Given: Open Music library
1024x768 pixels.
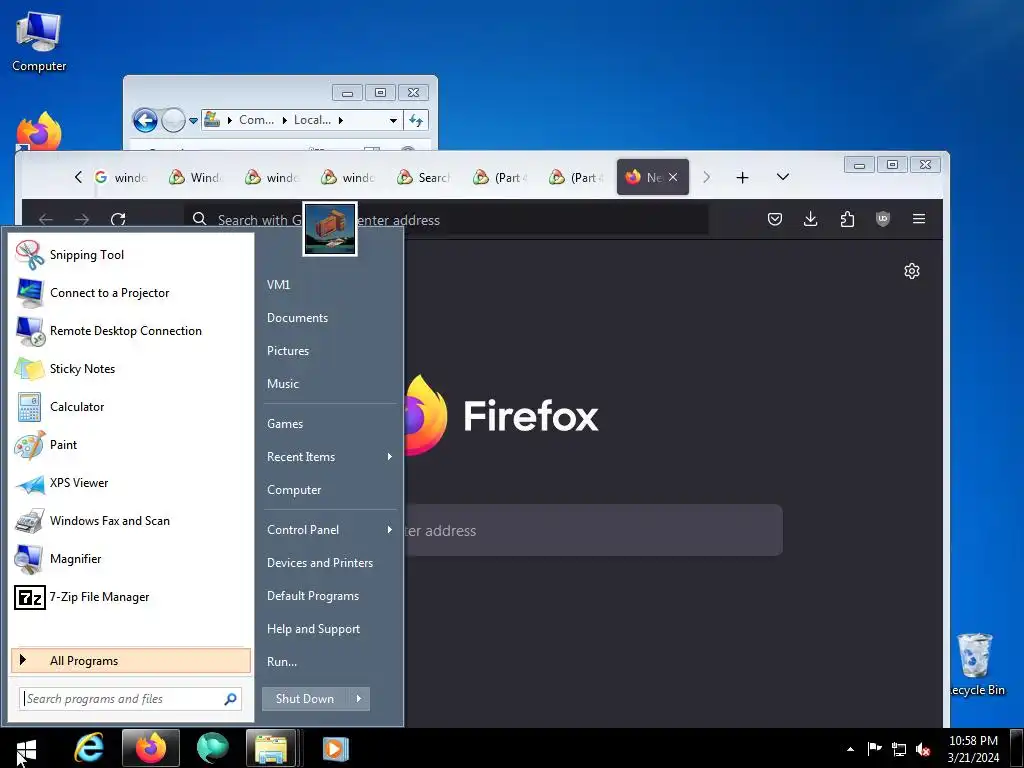Looking at the screenshot, I should 283,384.
